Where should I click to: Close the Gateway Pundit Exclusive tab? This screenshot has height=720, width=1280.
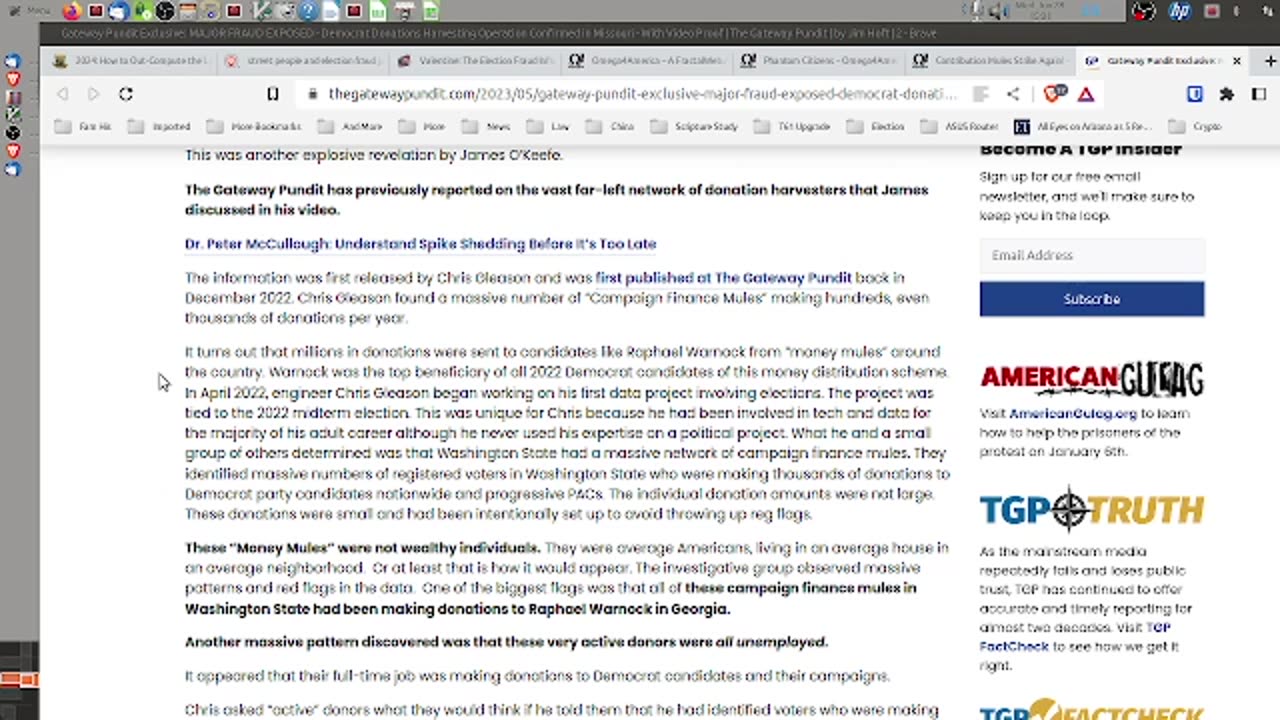1236,61
